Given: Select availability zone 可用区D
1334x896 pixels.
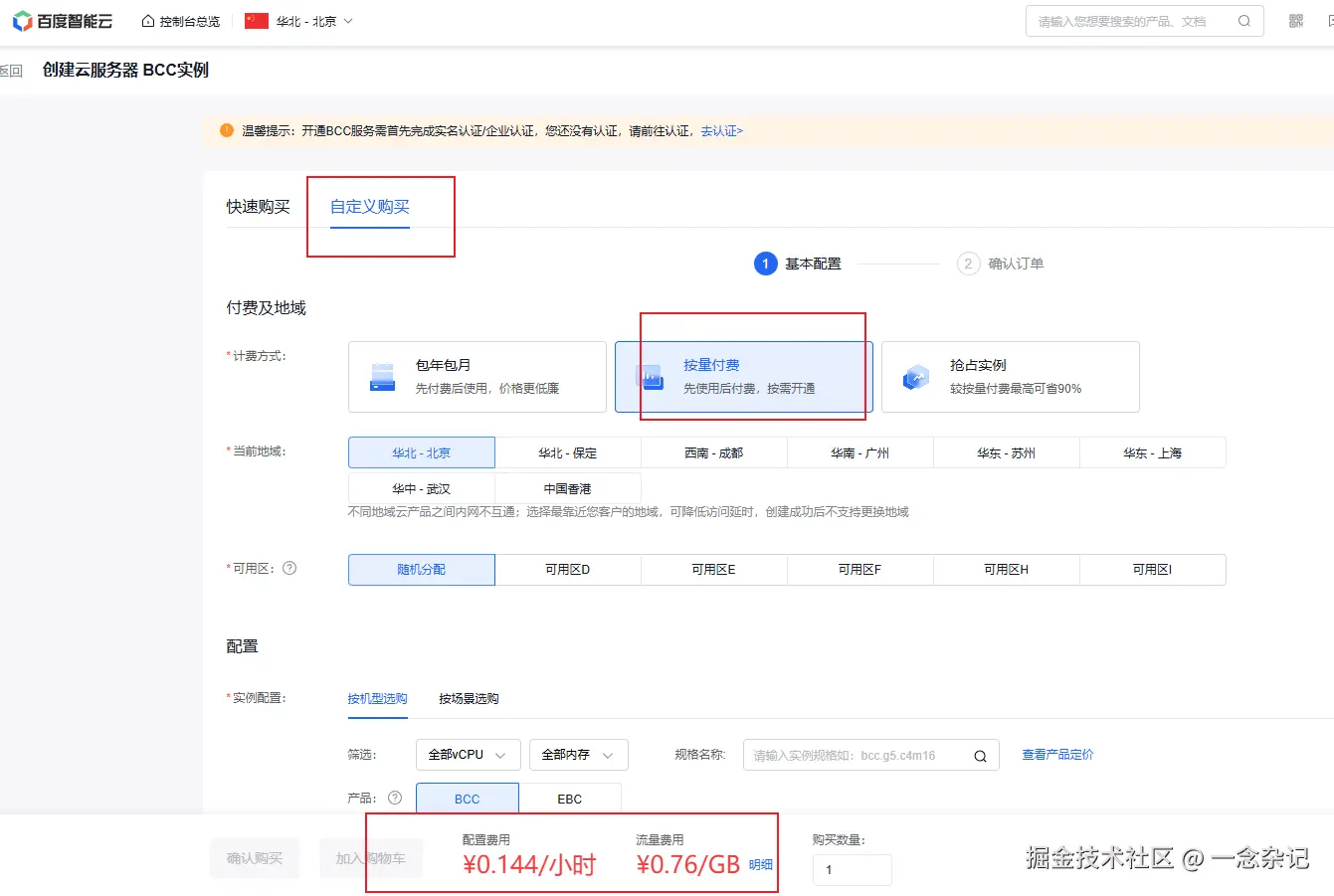Looking at the screenshot, I should pos(568,570).
